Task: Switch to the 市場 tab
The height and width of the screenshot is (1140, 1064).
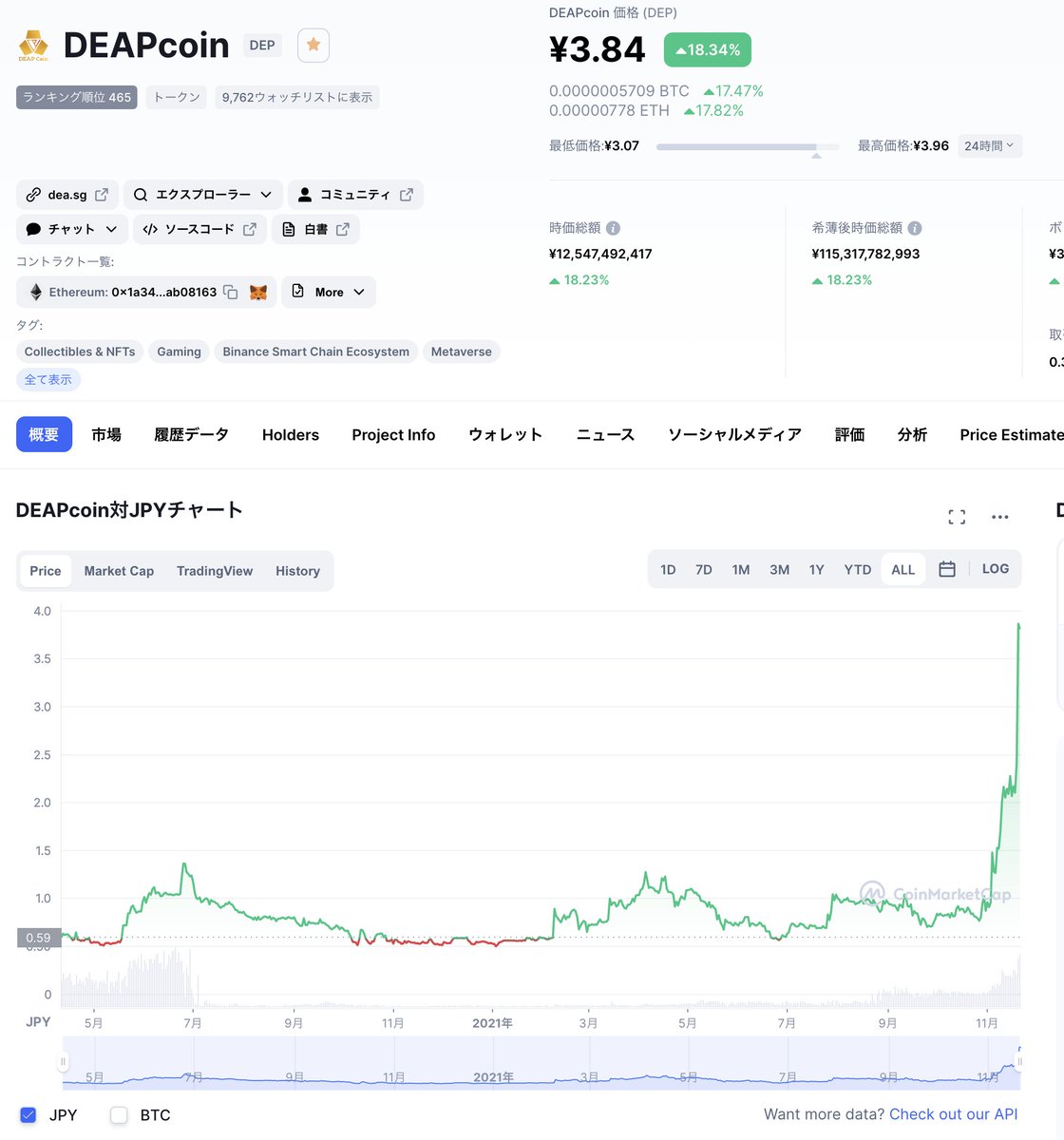Action: pos(106,434)
